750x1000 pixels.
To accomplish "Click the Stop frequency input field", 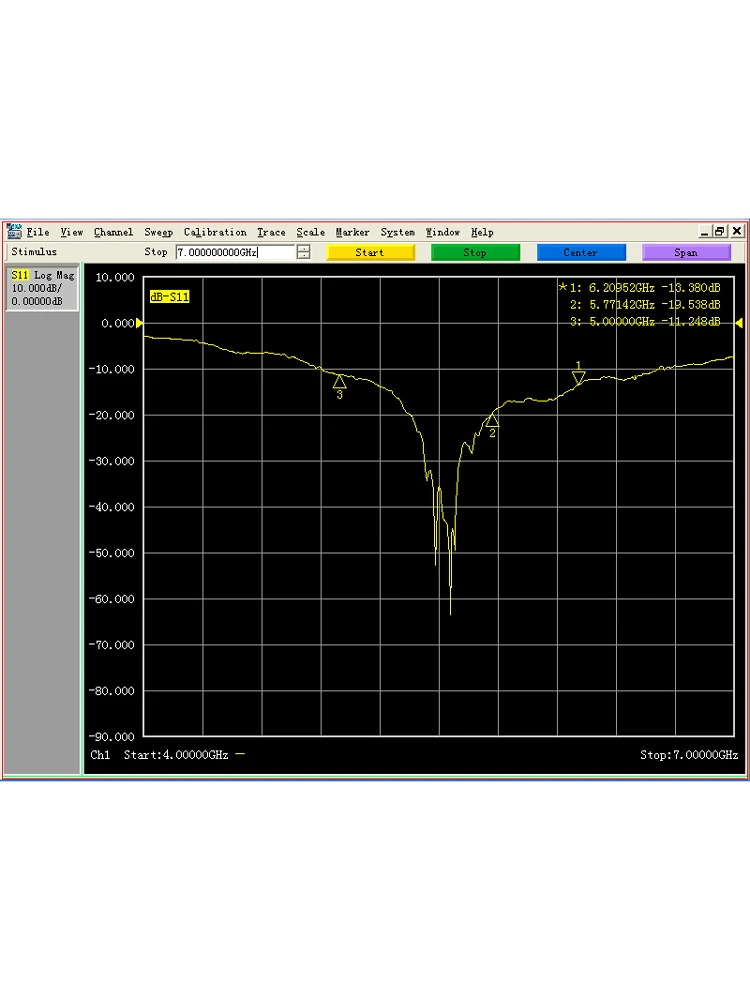I will (x=235, y=253).
